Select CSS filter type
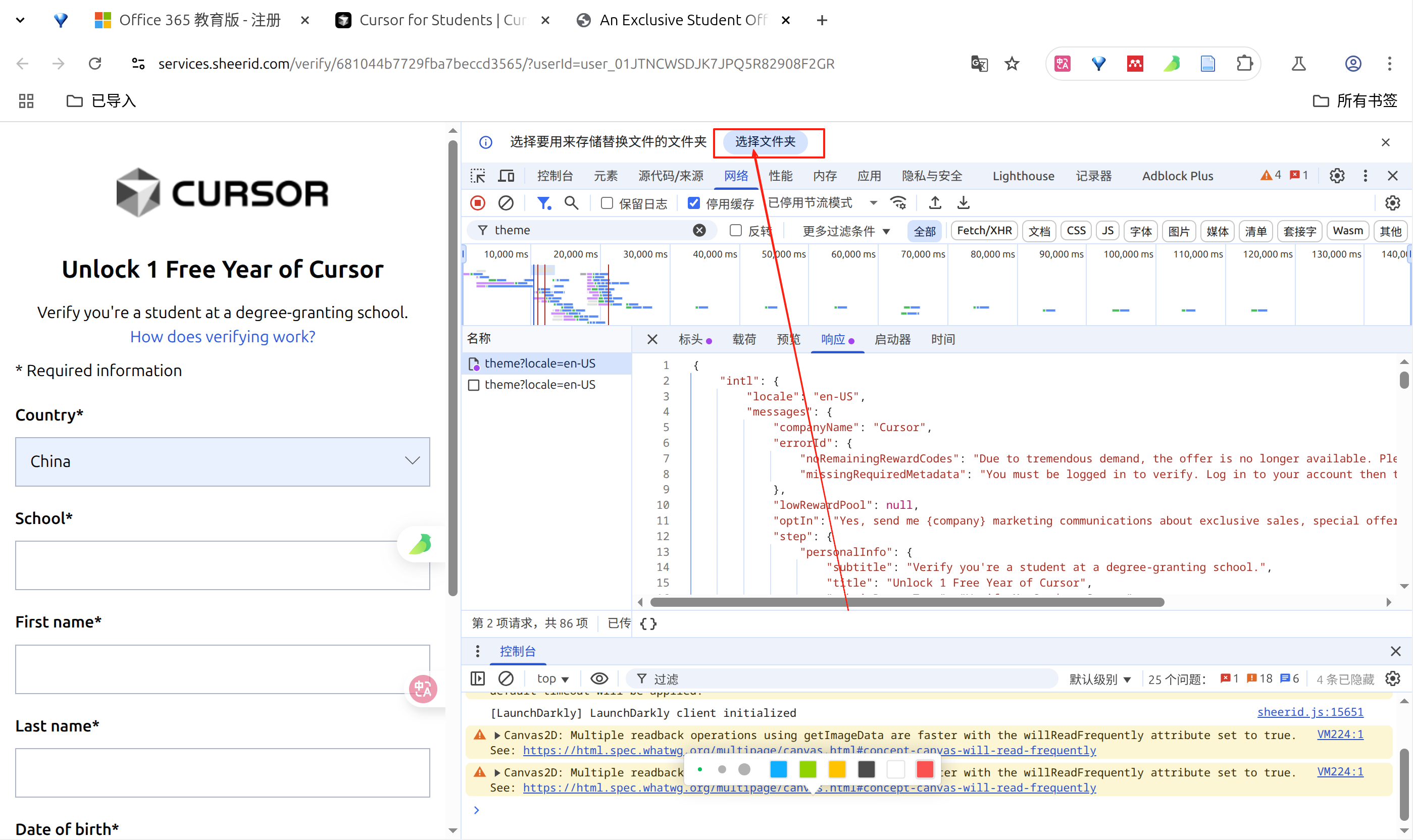This screenshot has width=1413, height=840. (x=1076, y=231)
